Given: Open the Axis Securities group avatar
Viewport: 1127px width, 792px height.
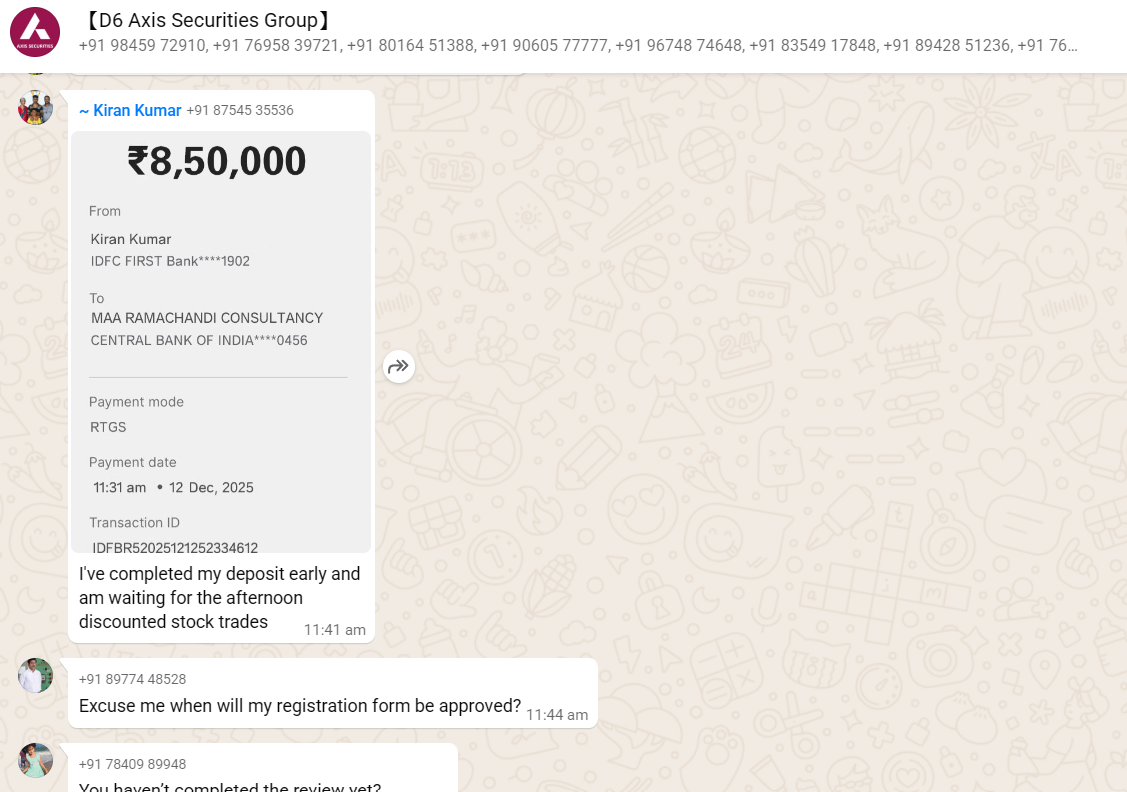Looking at the screenshot, I should pyautogui.click(x=35, y=32).
